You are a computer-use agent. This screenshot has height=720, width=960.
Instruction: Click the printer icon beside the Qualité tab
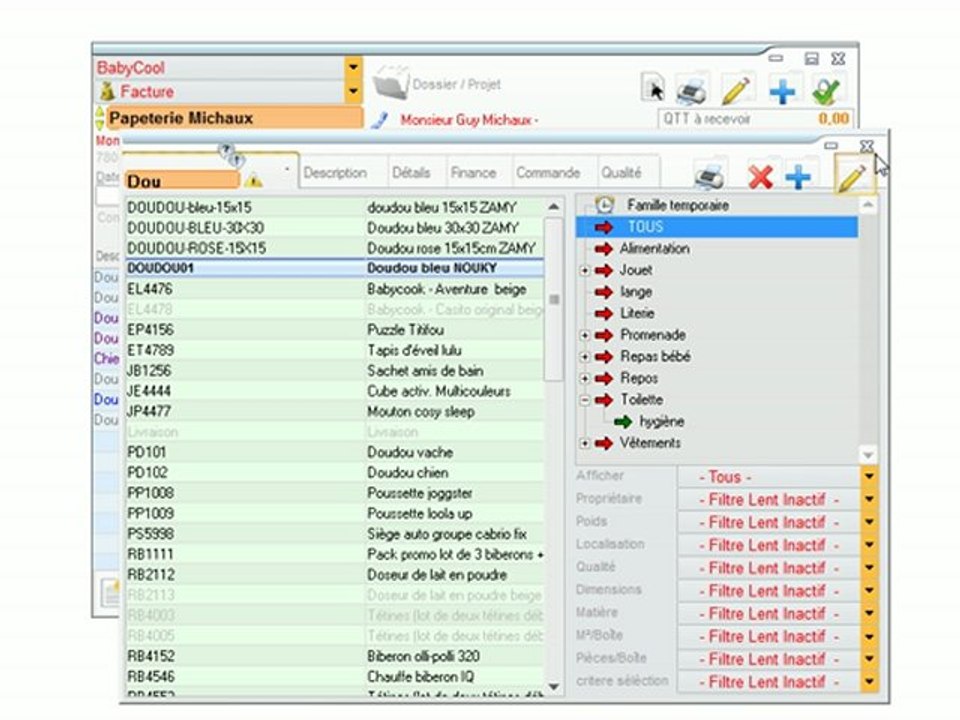point(710,177)
